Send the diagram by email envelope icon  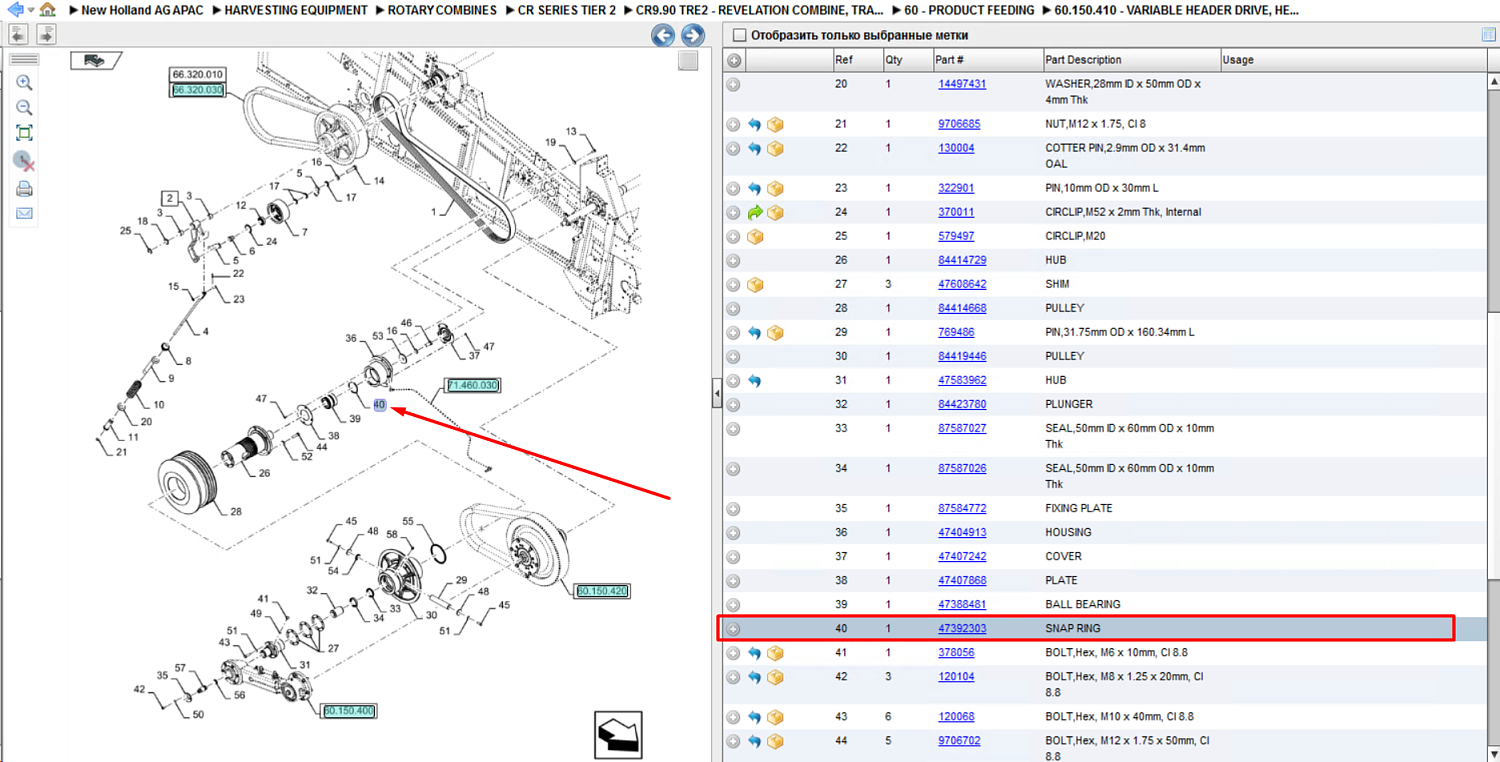click(24, 213)
